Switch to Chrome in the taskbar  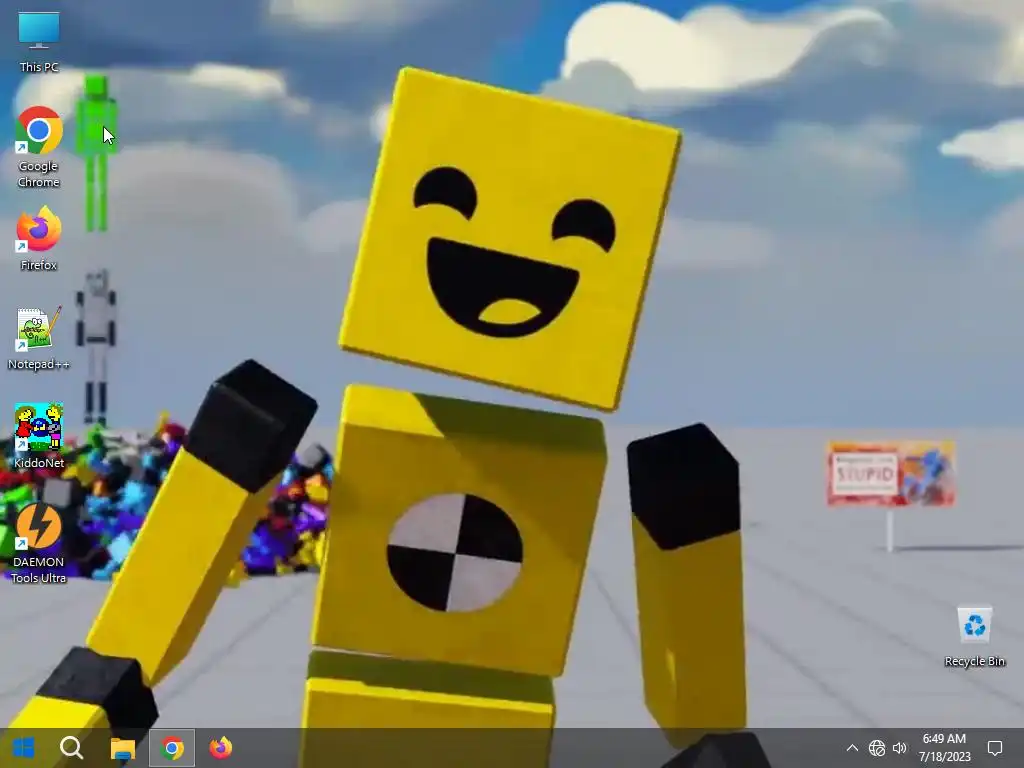172,748
